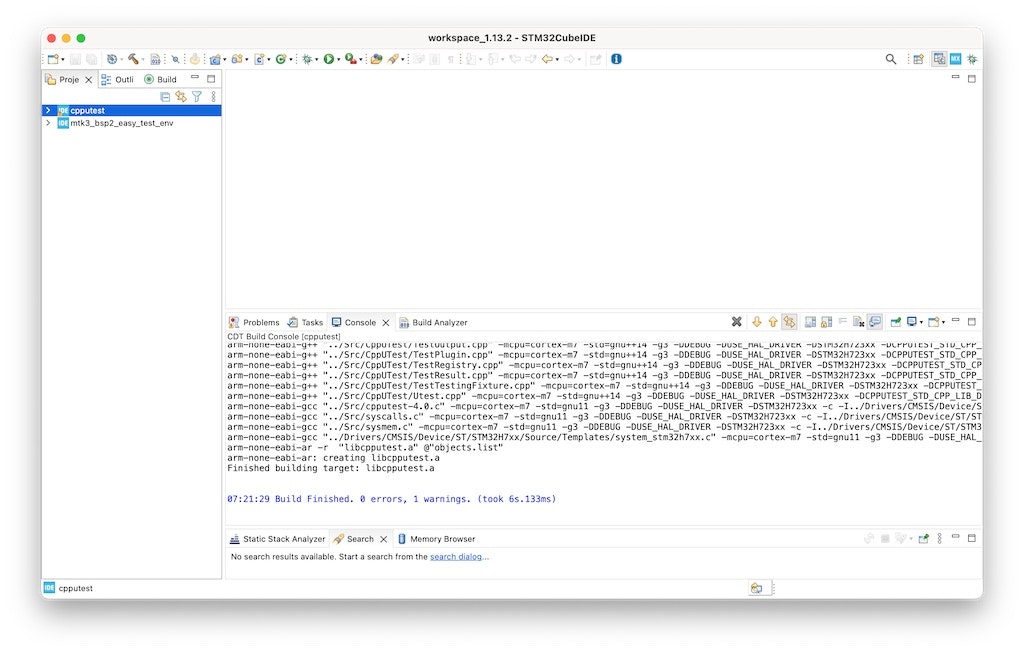Build the project with the hammer icon

click(x=131, y=58)
